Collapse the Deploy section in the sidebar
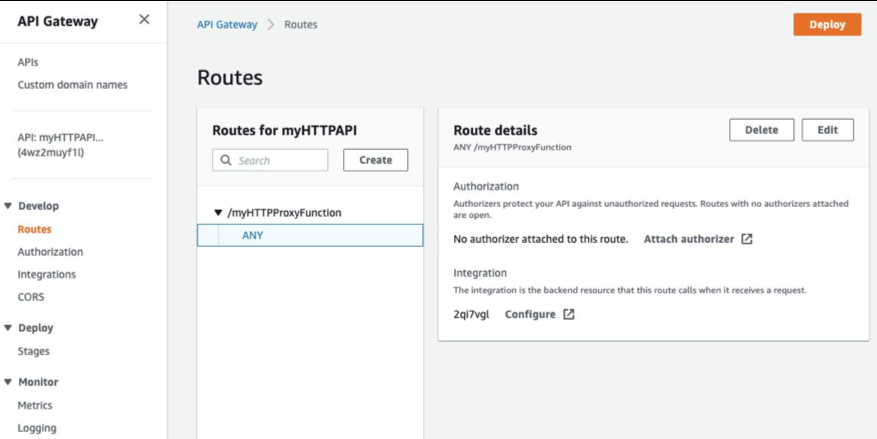 click(9, 328)
